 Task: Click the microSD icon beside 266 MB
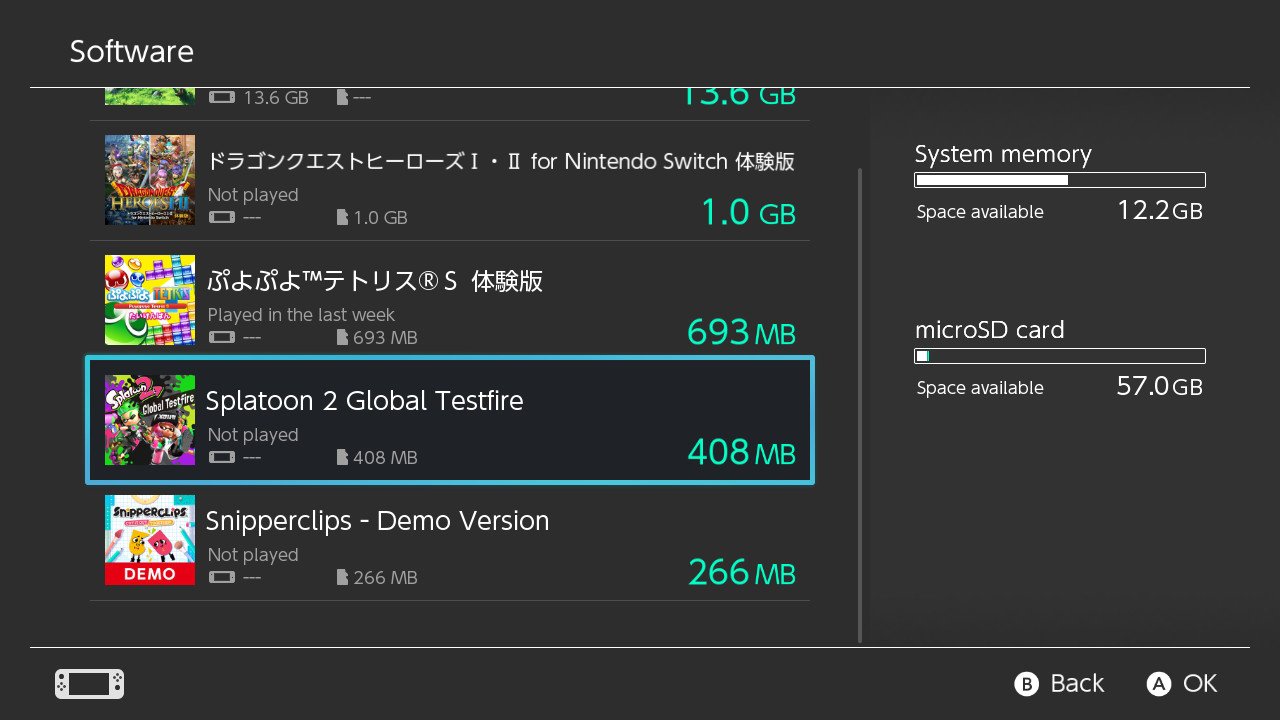point(343,578)
